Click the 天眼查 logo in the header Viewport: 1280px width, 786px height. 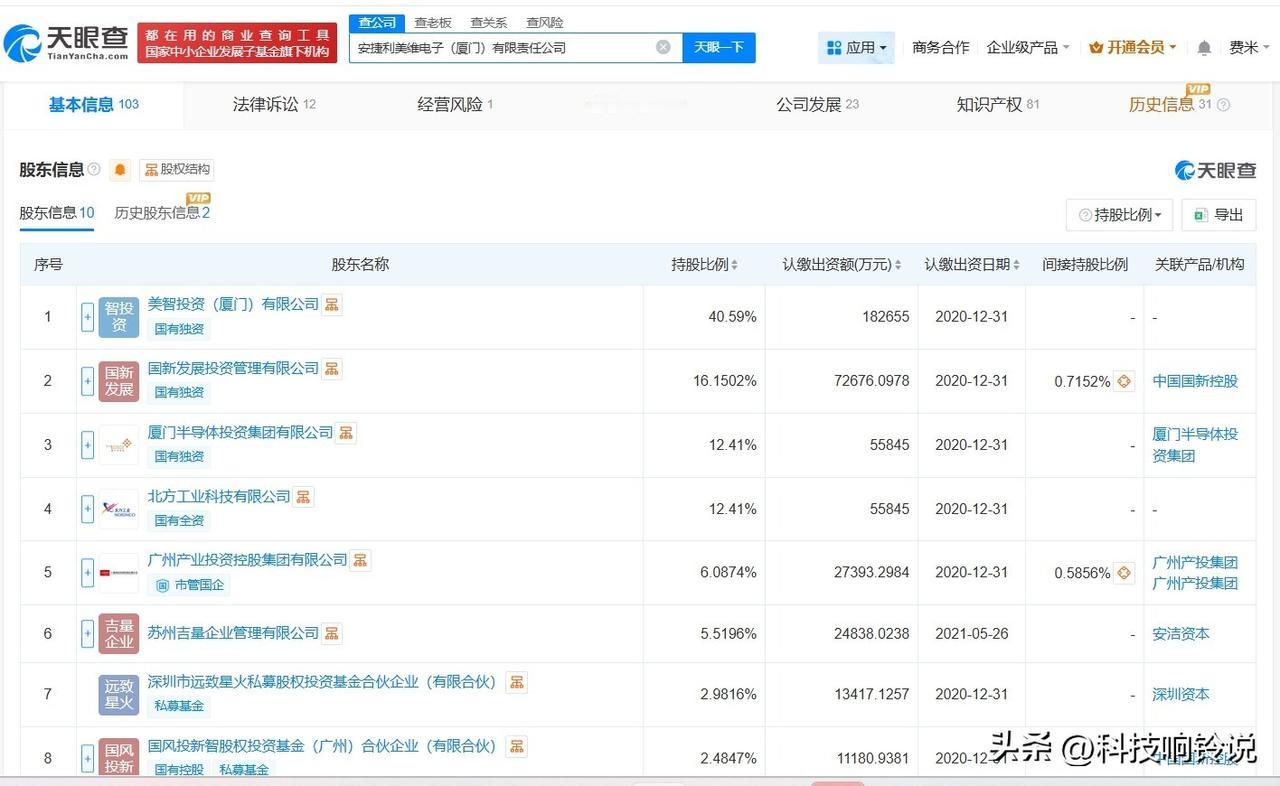pyautogui.click(x=67, y=42)
